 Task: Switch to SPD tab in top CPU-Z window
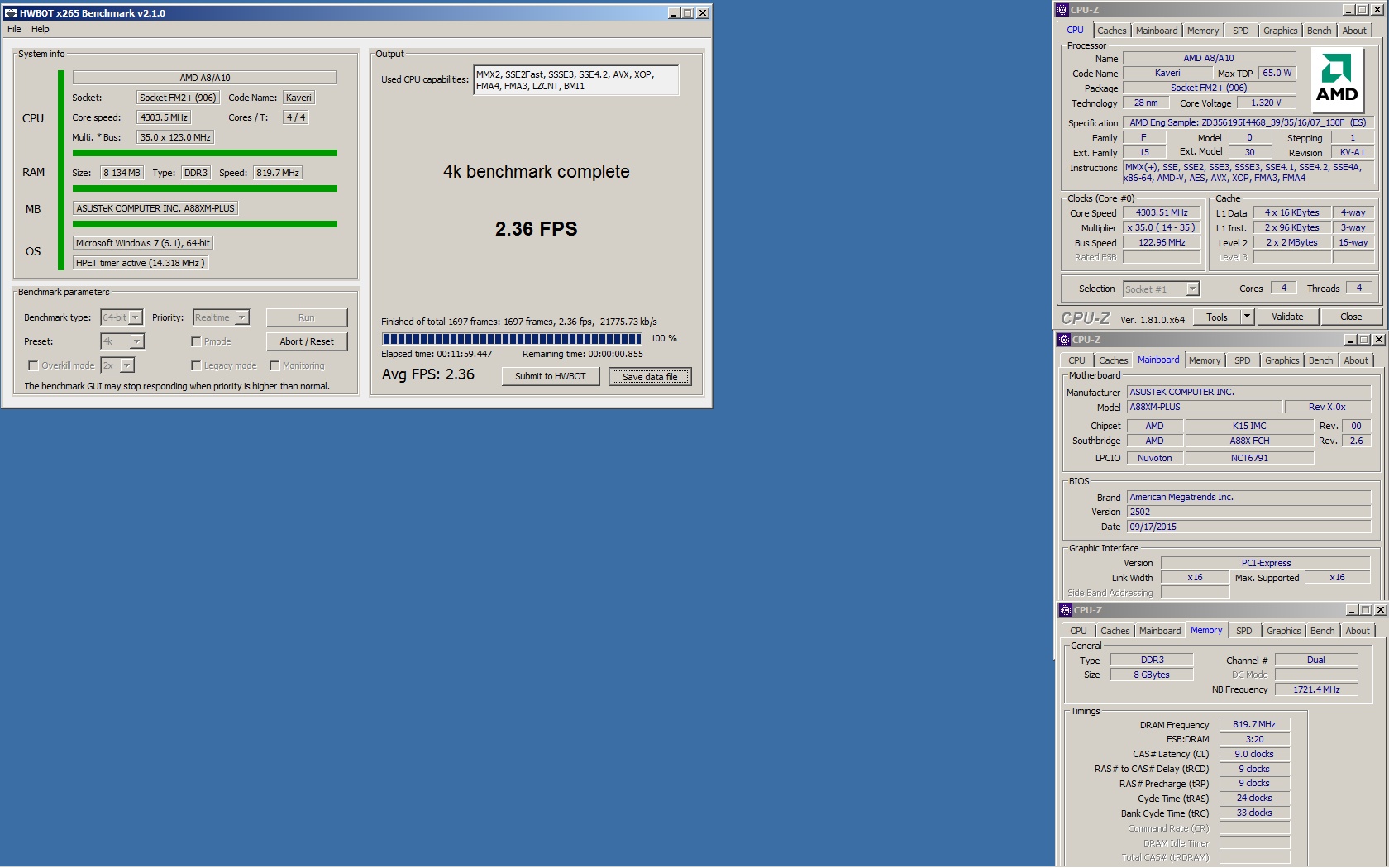coord(1241,31)
